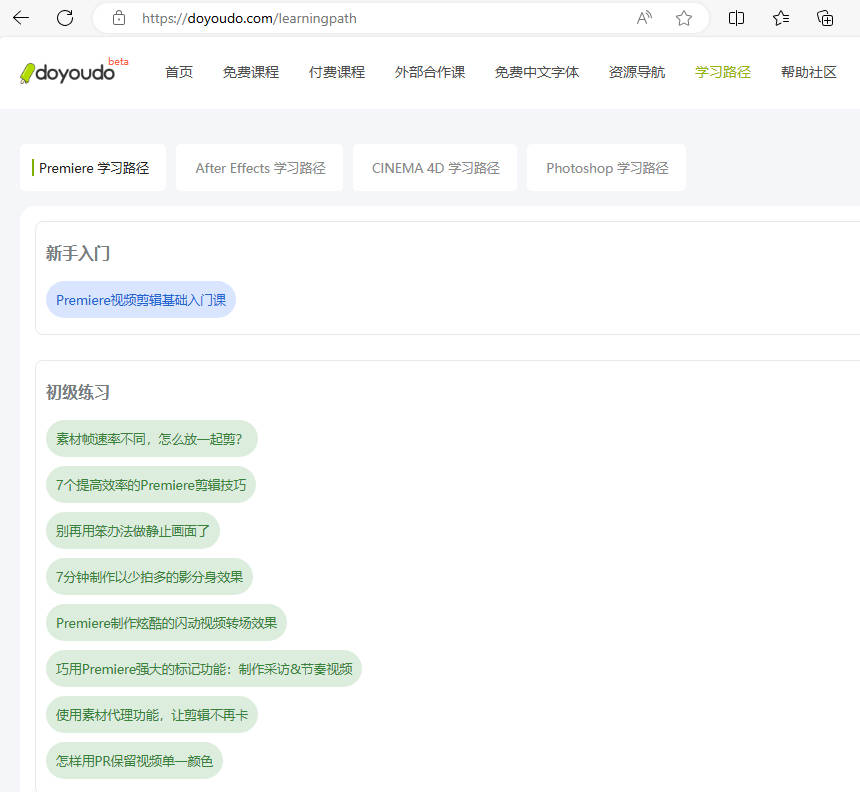Open Premiere视频剪辑基础入门课 course

pos(141,299)
